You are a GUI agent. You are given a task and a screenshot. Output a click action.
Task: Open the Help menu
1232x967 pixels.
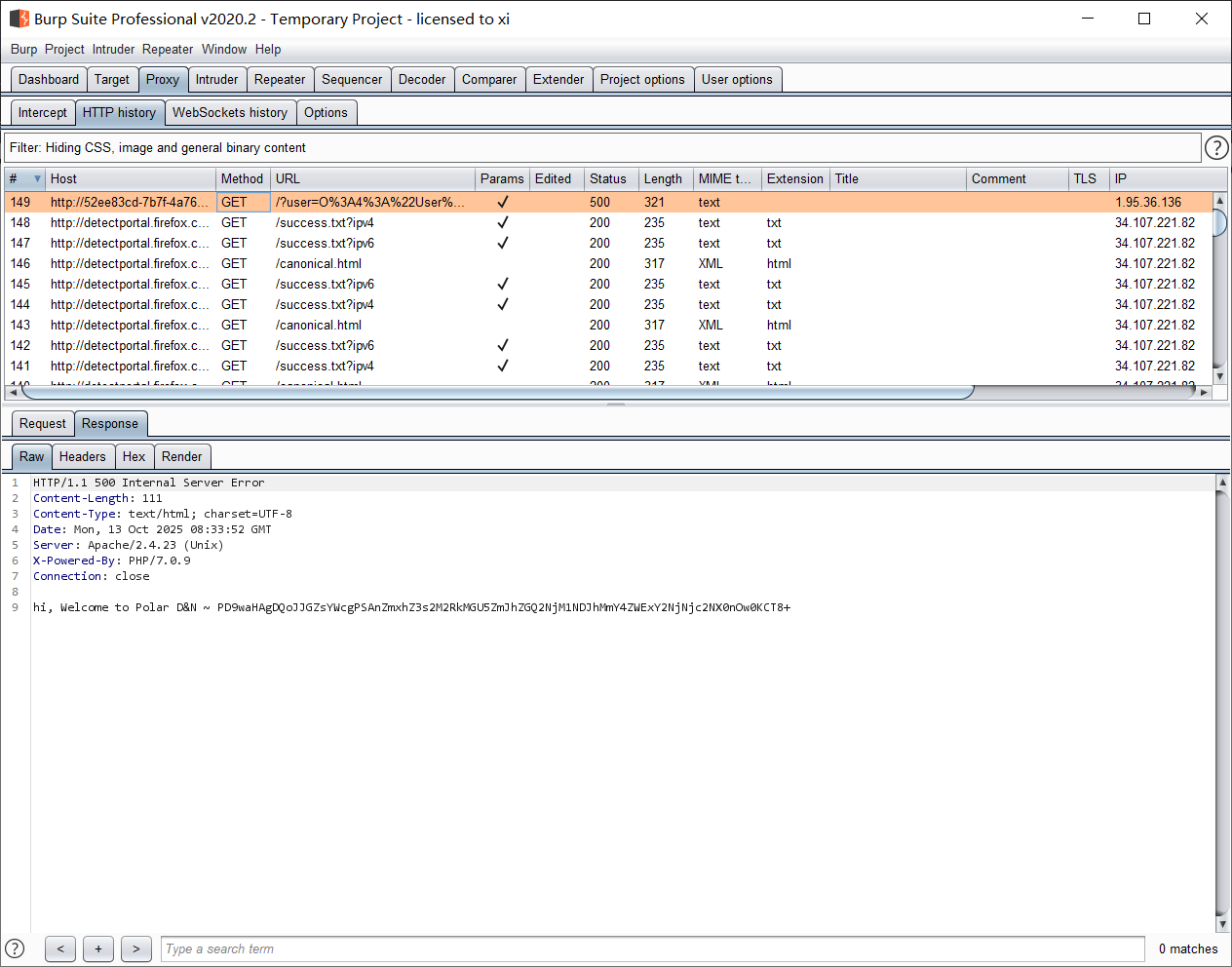pos(268,50)
